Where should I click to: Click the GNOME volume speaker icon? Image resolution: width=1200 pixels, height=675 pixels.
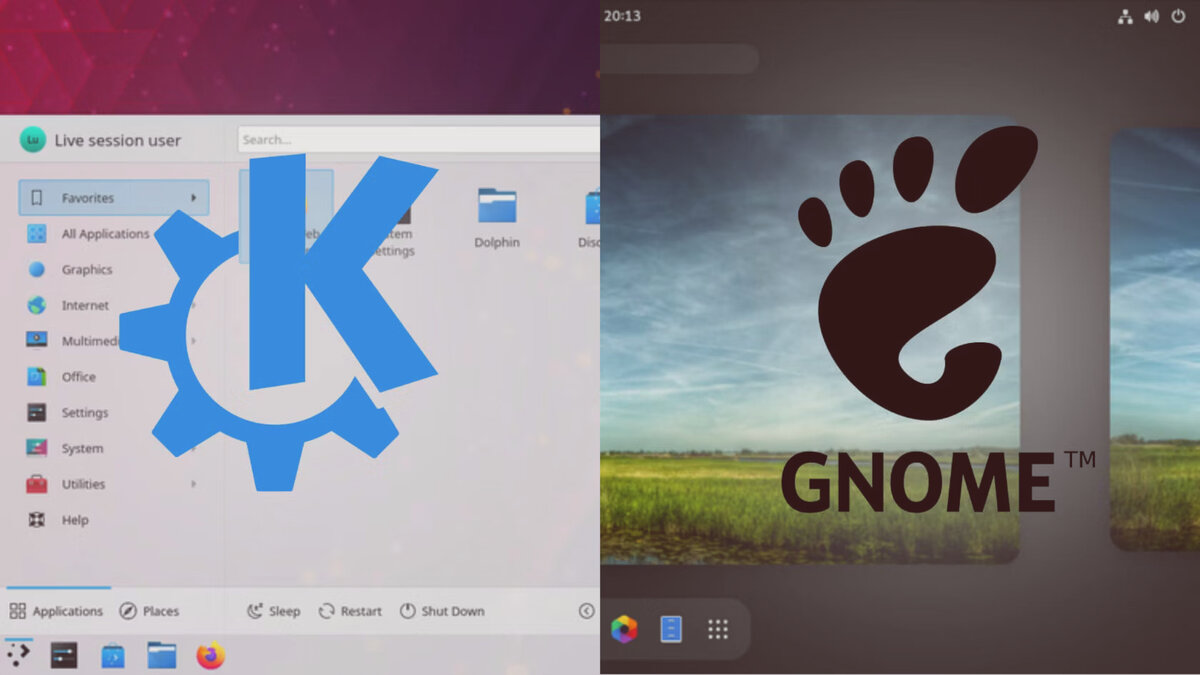pos(1151,16)
